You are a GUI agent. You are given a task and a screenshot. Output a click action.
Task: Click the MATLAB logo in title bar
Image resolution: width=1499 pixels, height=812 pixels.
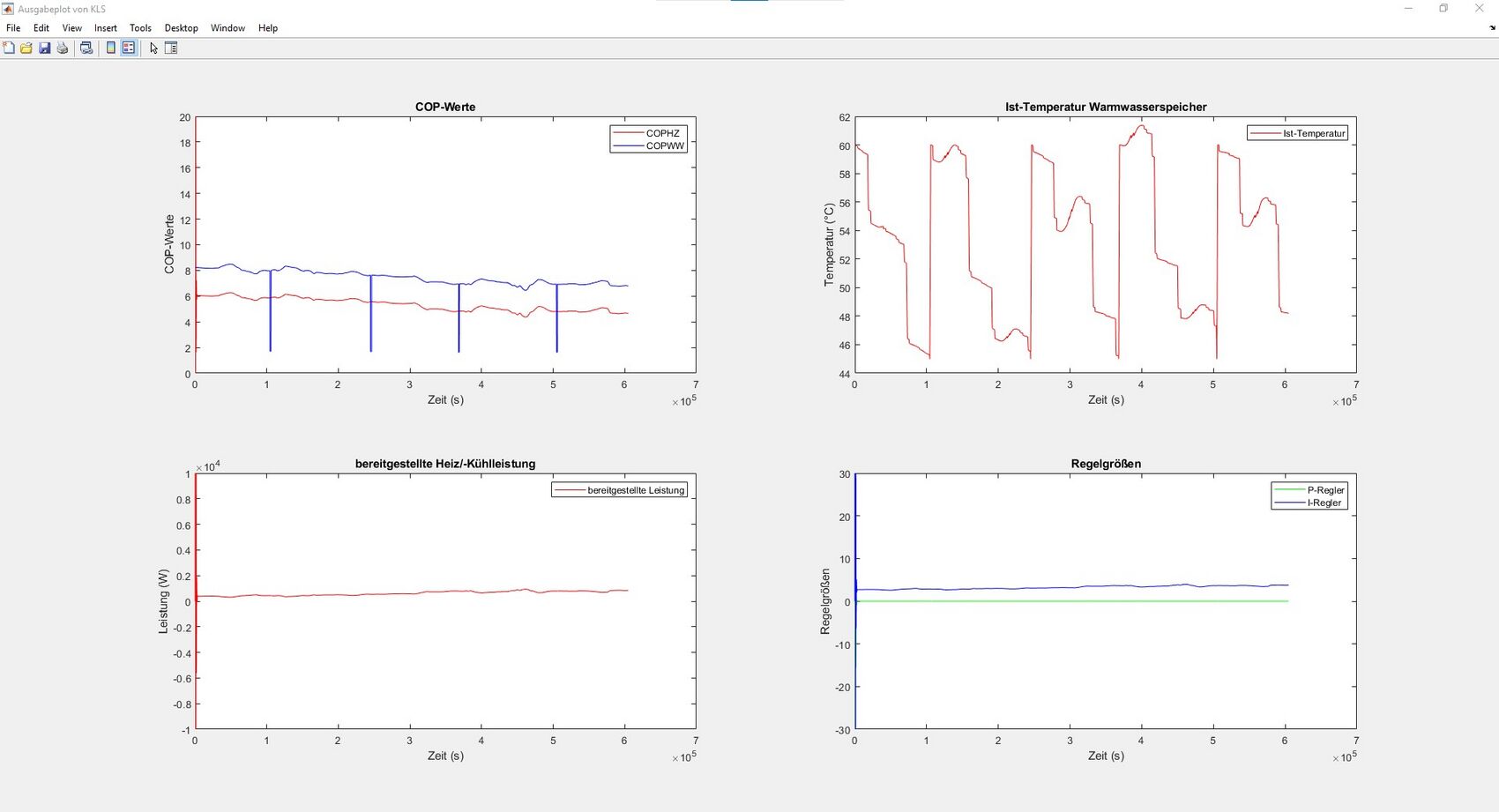8,9
